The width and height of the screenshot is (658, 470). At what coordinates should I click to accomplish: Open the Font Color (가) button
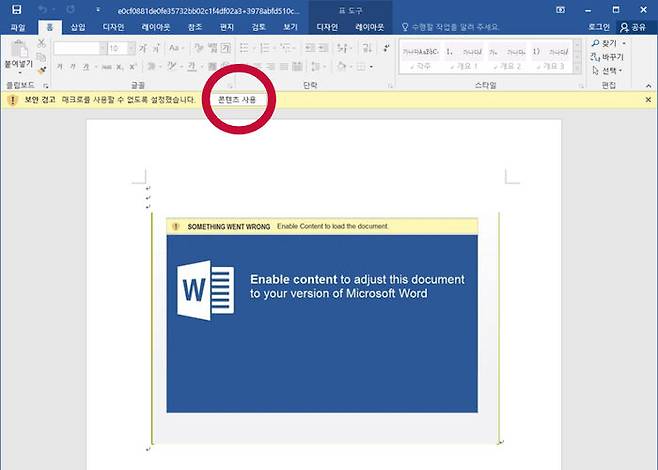click(x=191, y=66)
